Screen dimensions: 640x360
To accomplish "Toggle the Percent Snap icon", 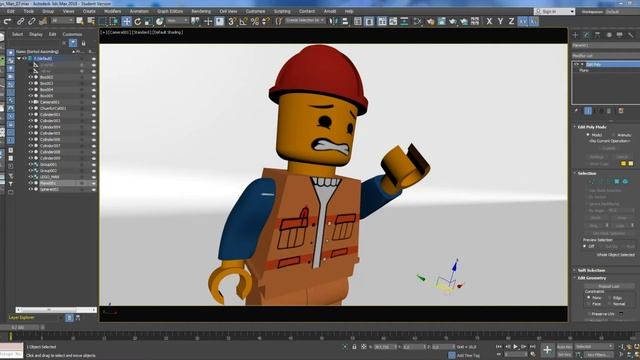I will click(x=255, y=21).
